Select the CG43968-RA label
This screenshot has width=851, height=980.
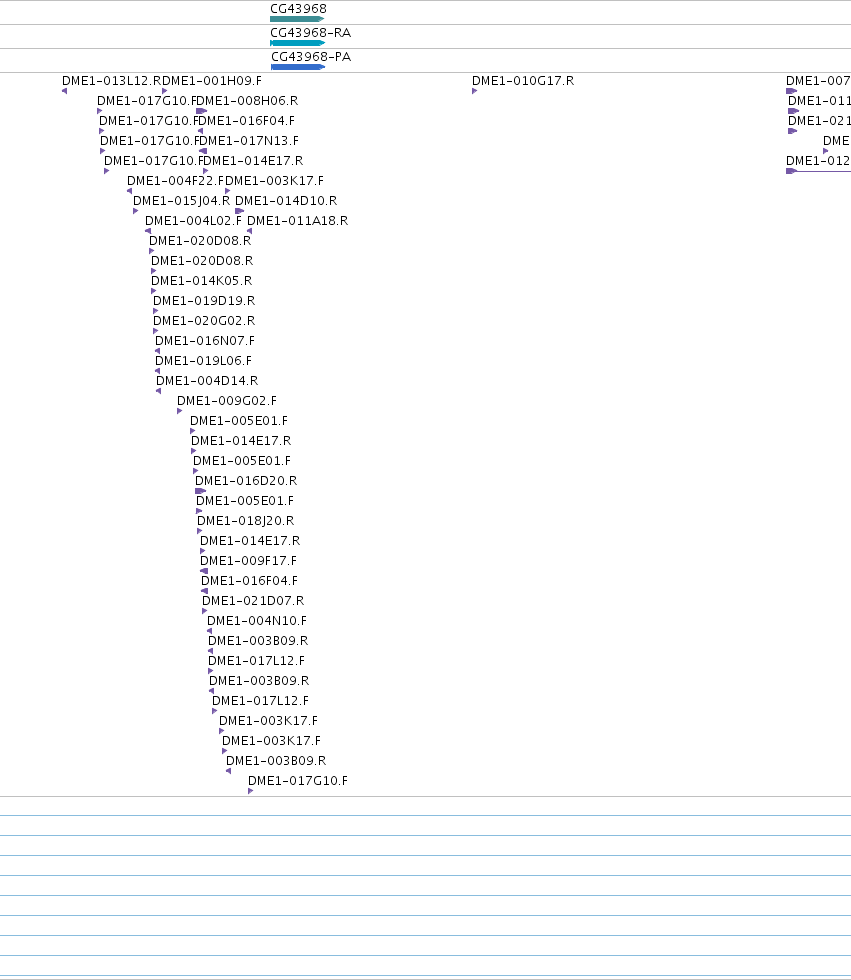311,32
